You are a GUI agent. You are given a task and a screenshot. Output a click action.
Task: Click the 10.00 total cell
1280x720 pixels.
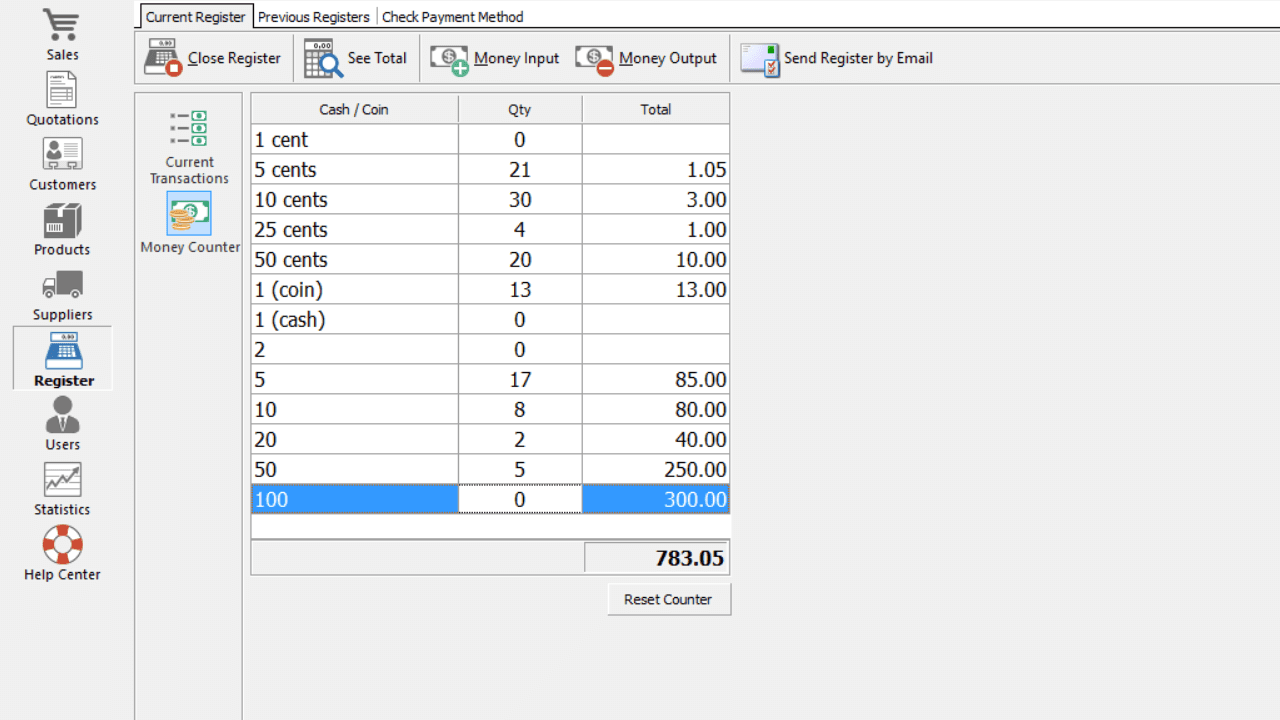[x=656, y=259]
